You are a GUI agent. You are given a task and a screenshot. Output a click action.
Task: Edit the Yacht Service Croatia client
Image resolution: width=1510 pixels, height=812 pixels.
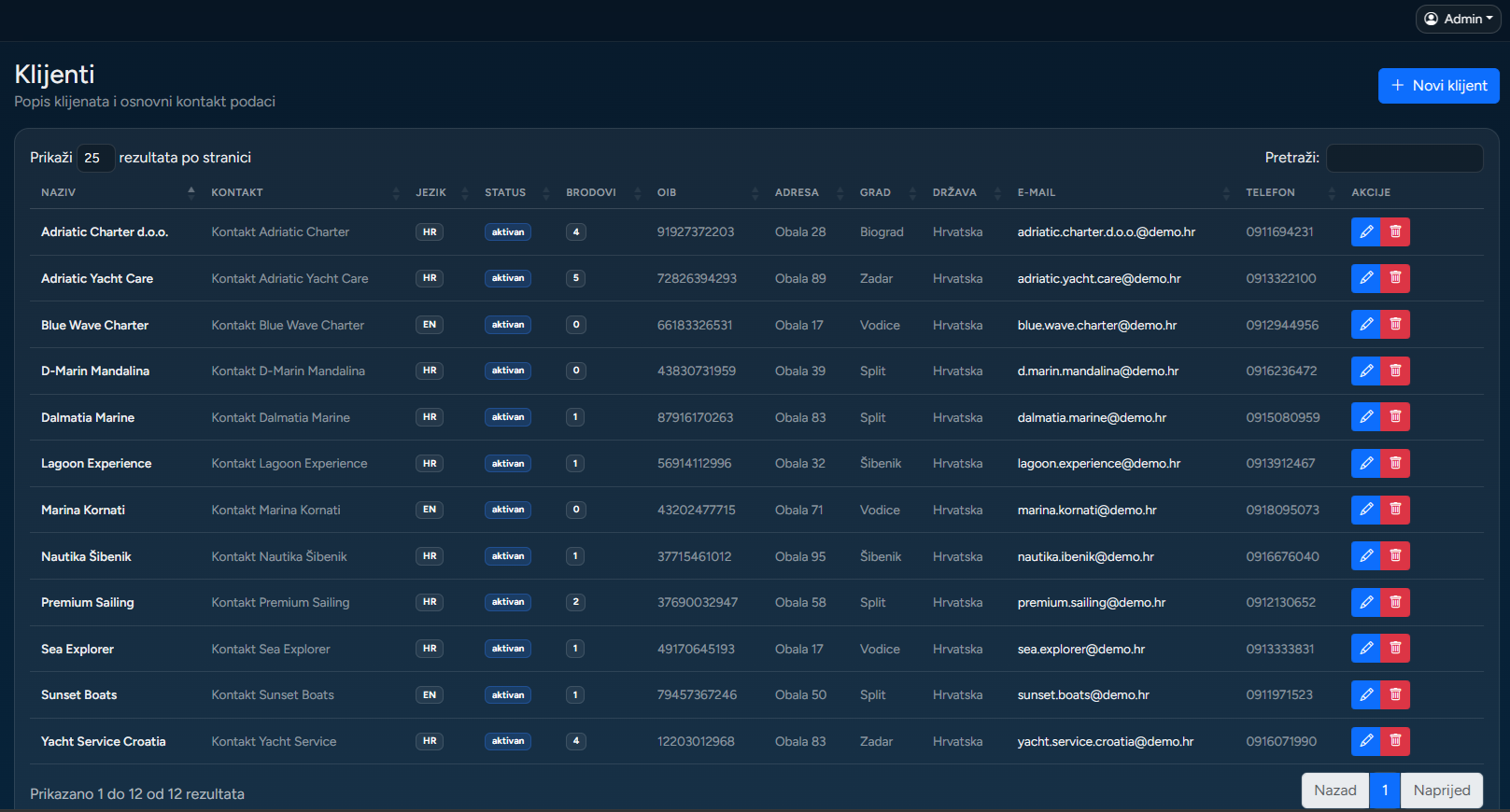1365,741
